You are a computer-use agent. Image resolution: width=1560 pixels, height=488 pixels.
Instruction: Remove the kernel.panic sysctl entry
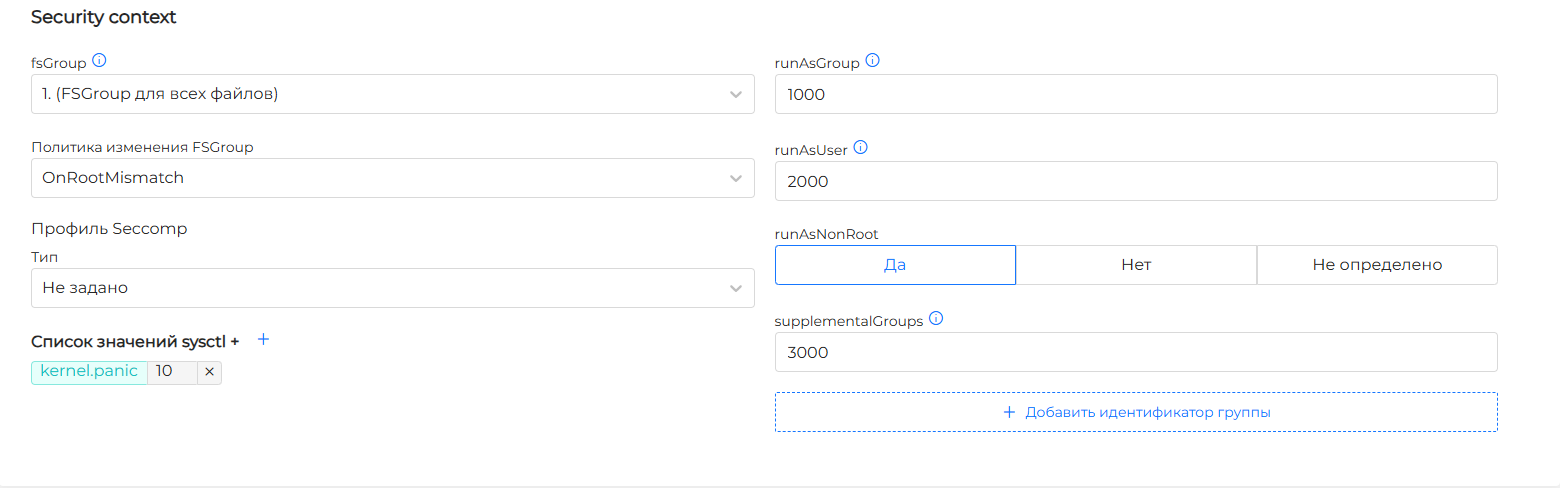209,372
